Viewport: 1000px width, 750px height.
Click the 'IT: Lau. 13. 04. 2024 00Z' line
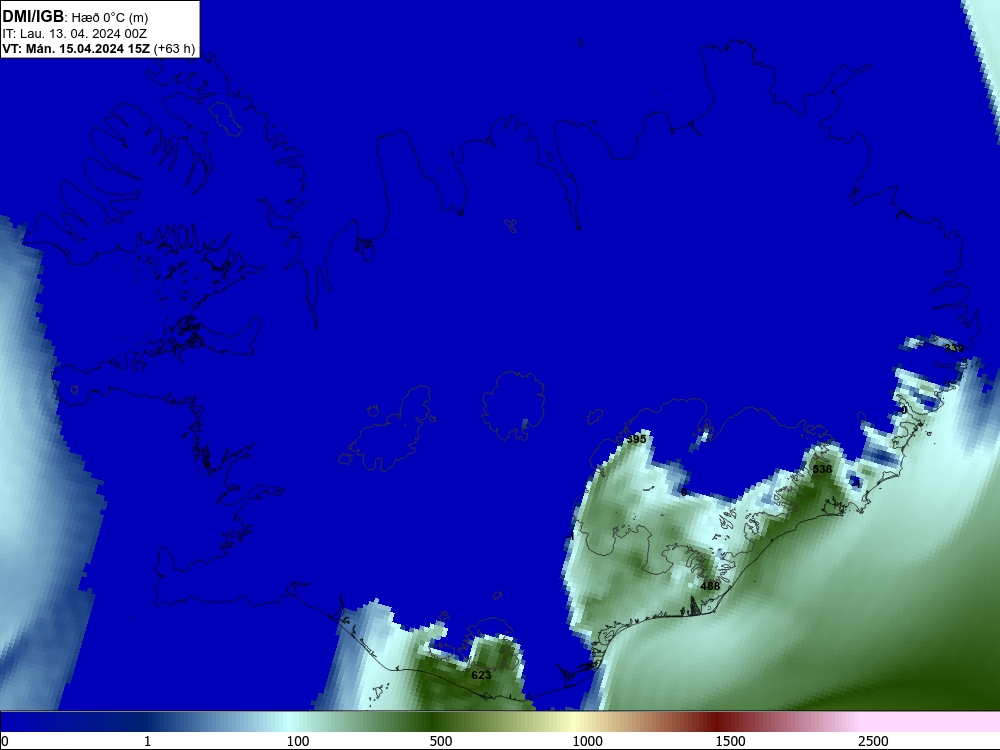pyautogui.click(x=75, y=34)
